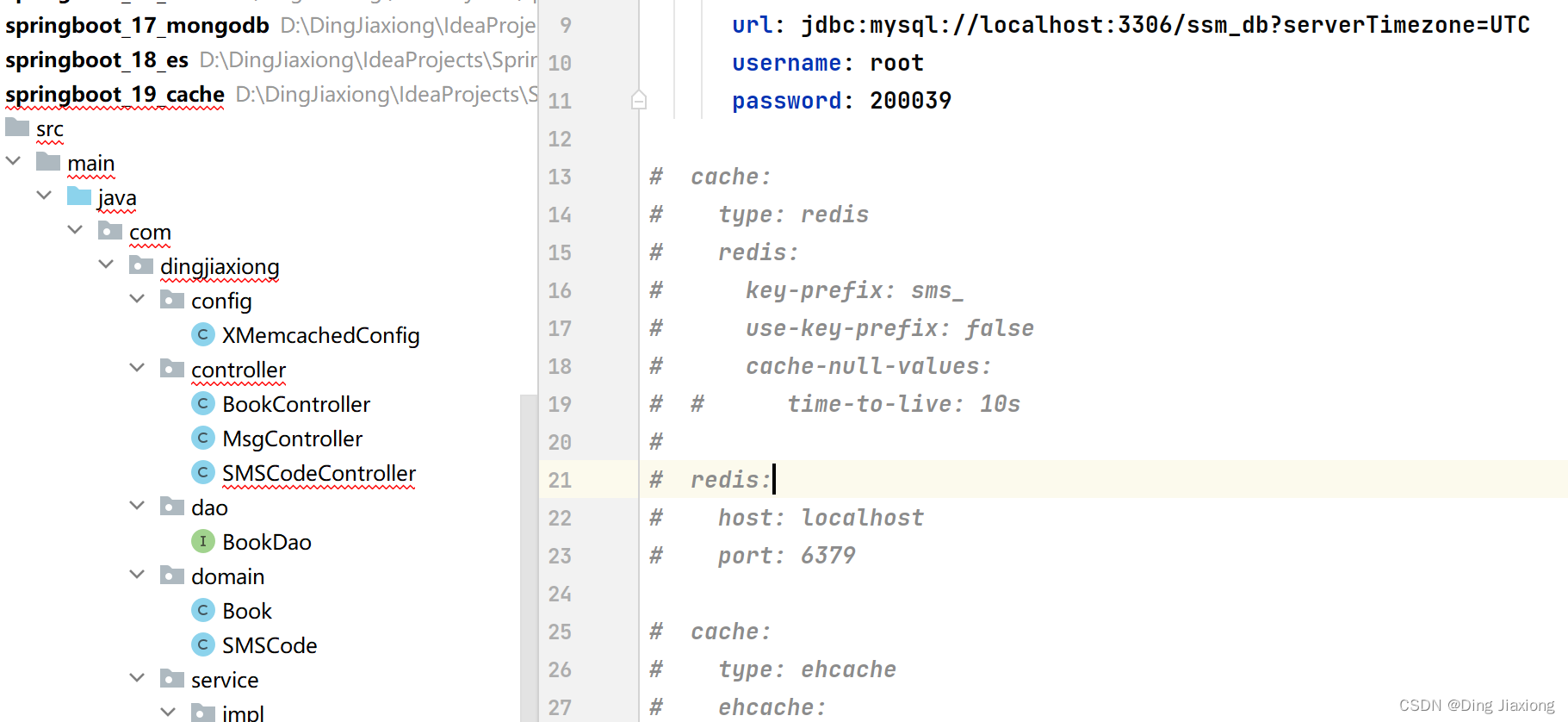Click the SMSCode class icon
Screen dimensions: 1568x722
202,644
